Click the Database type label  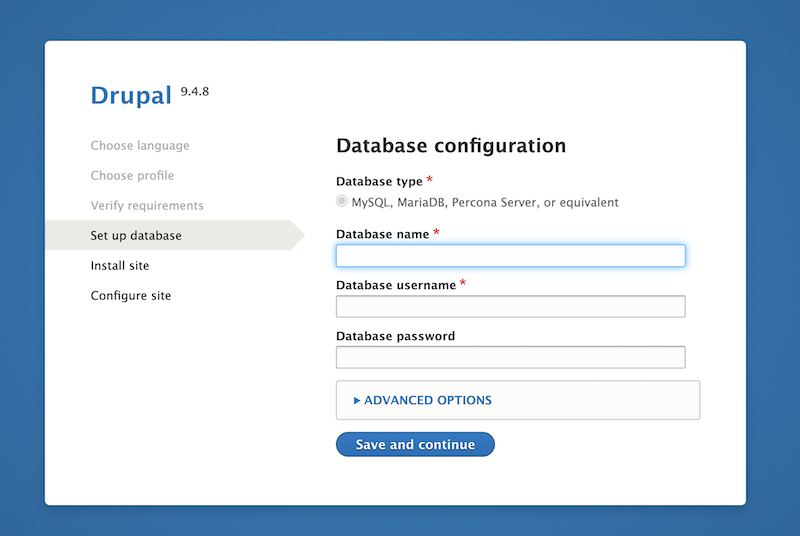point(379,182)
